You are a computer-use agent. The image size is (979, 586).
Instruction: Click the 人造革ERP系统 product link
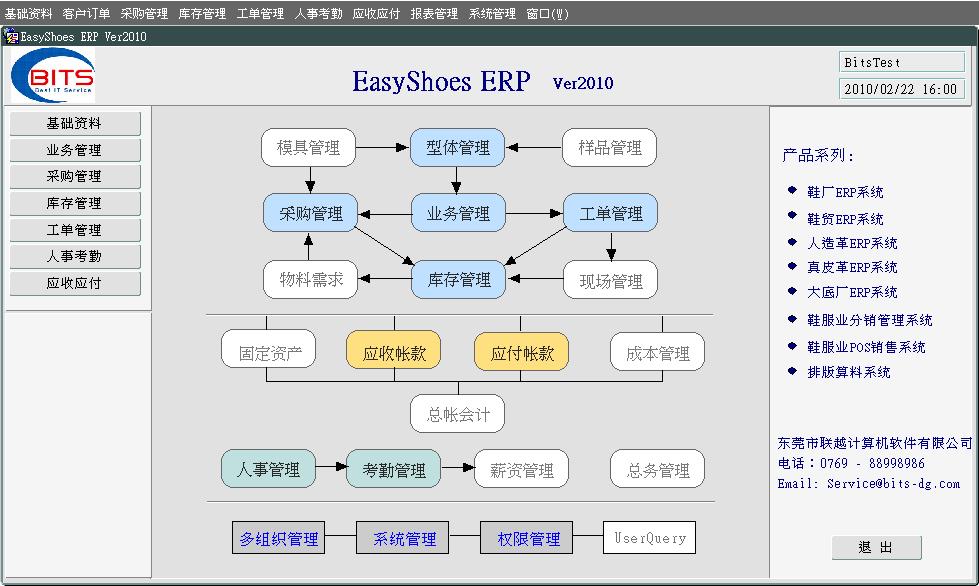852,243
